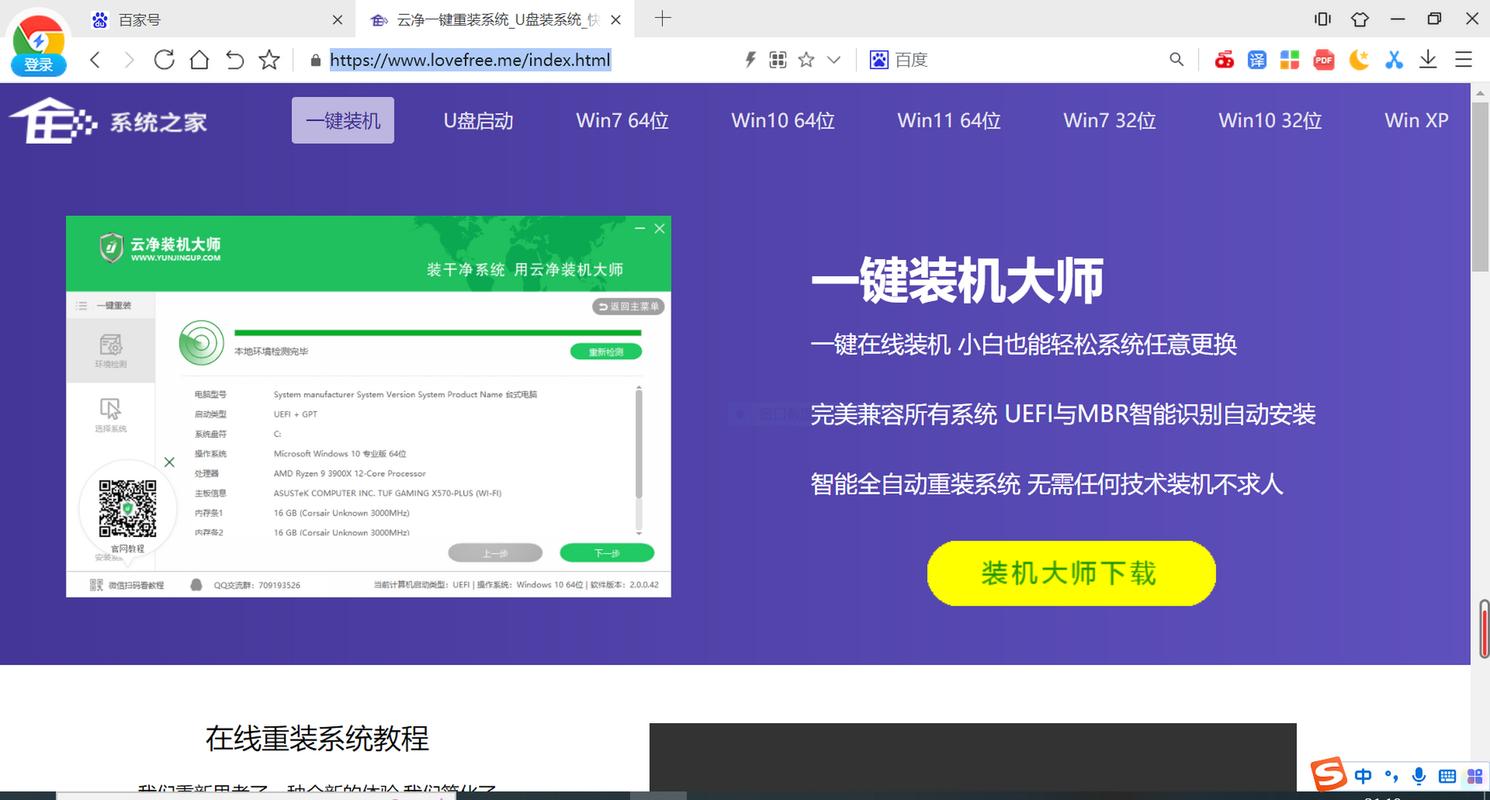Open a new tab with plus button
Image resolution: width=1490 pixels, height=800 pixels.
click(x=663, y=18)
